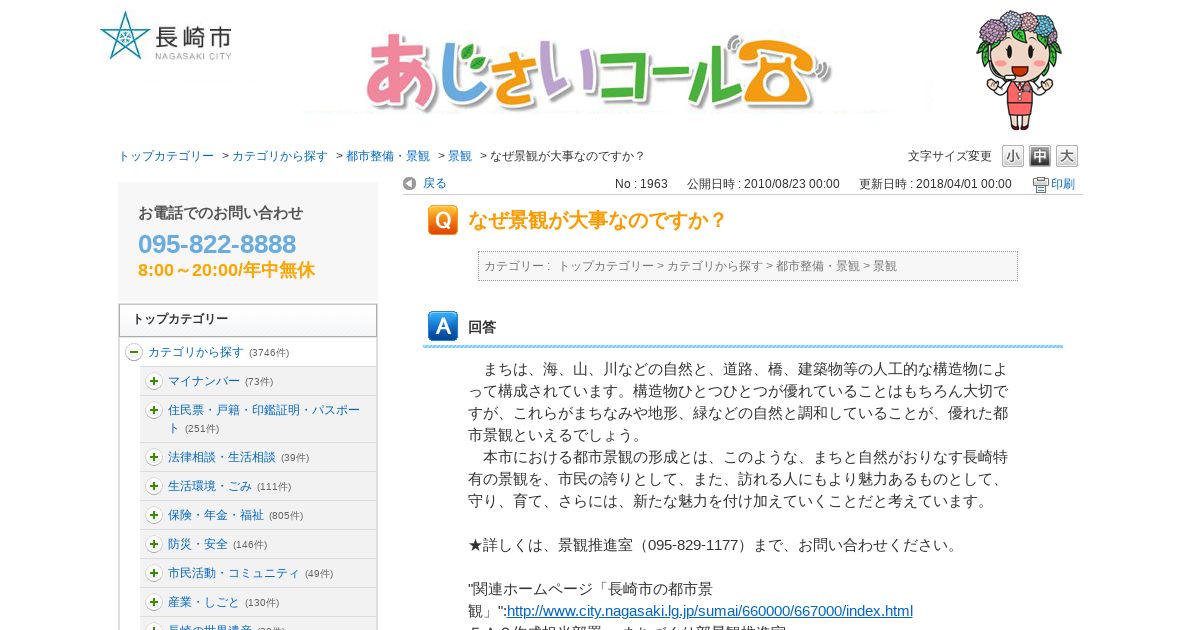Click the printer icon
1200x630 pixels.
tap(1040, 185)
